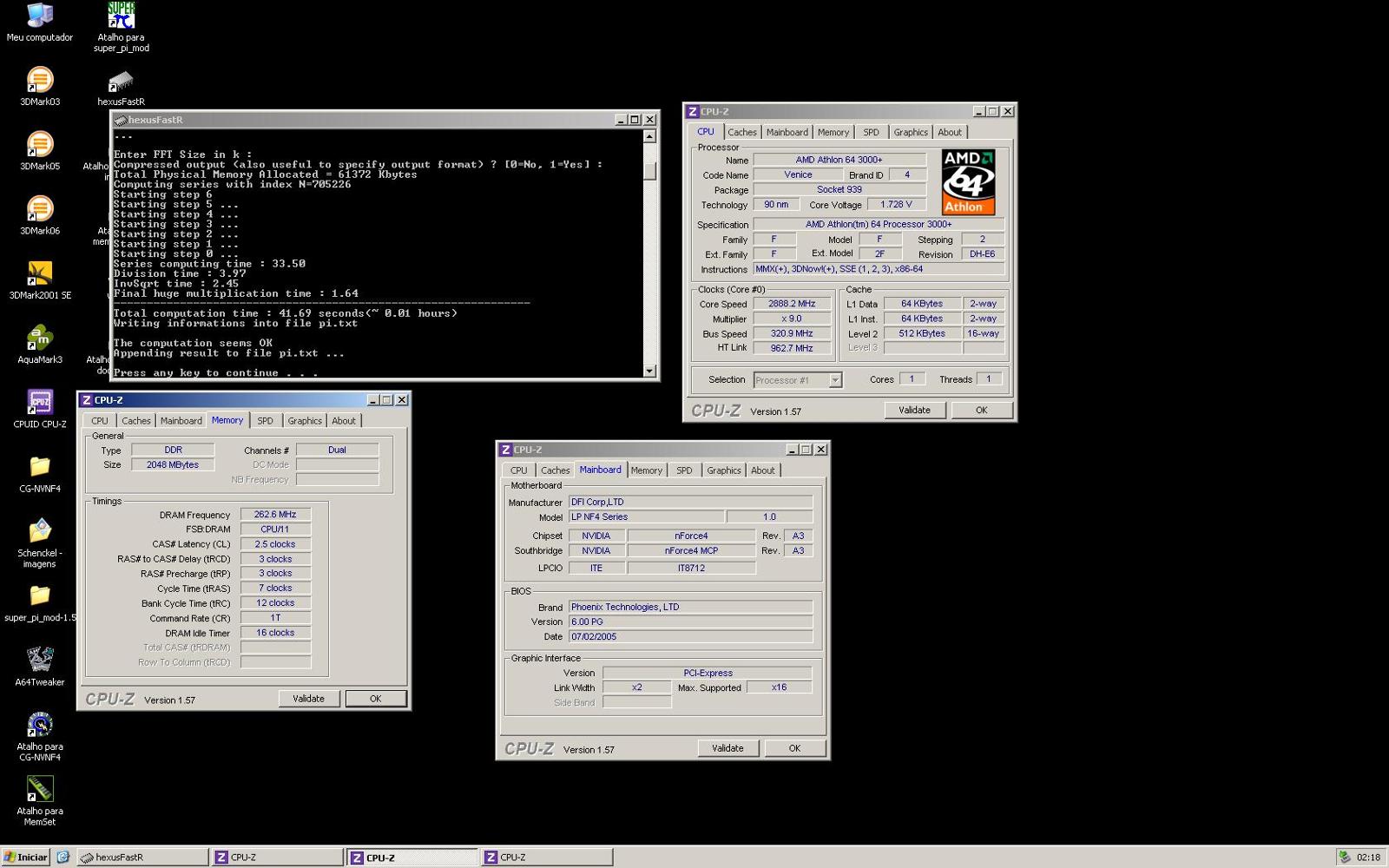Screen dimensions: 1389x868
Task: Open Memory tab in Mainboard CPU-Z window
Action: [647, 470]
